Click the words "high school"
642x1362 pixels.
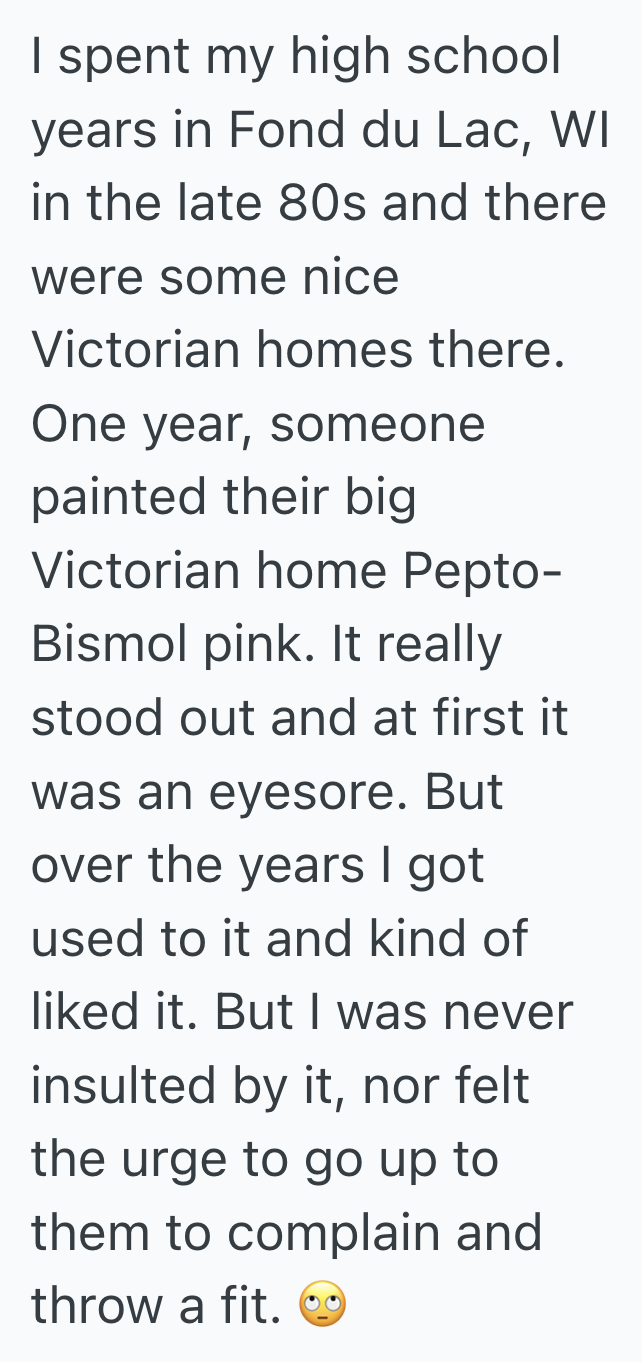(425, 57)
